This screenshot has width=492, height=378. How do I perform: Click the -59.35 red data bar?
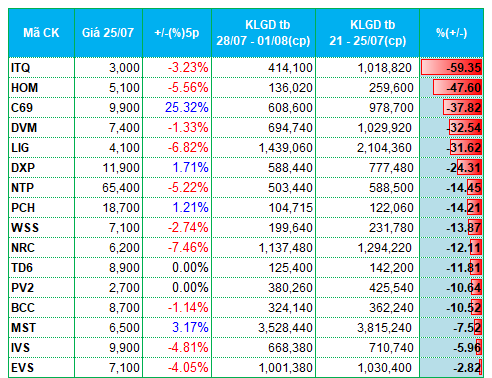point(451,68)
